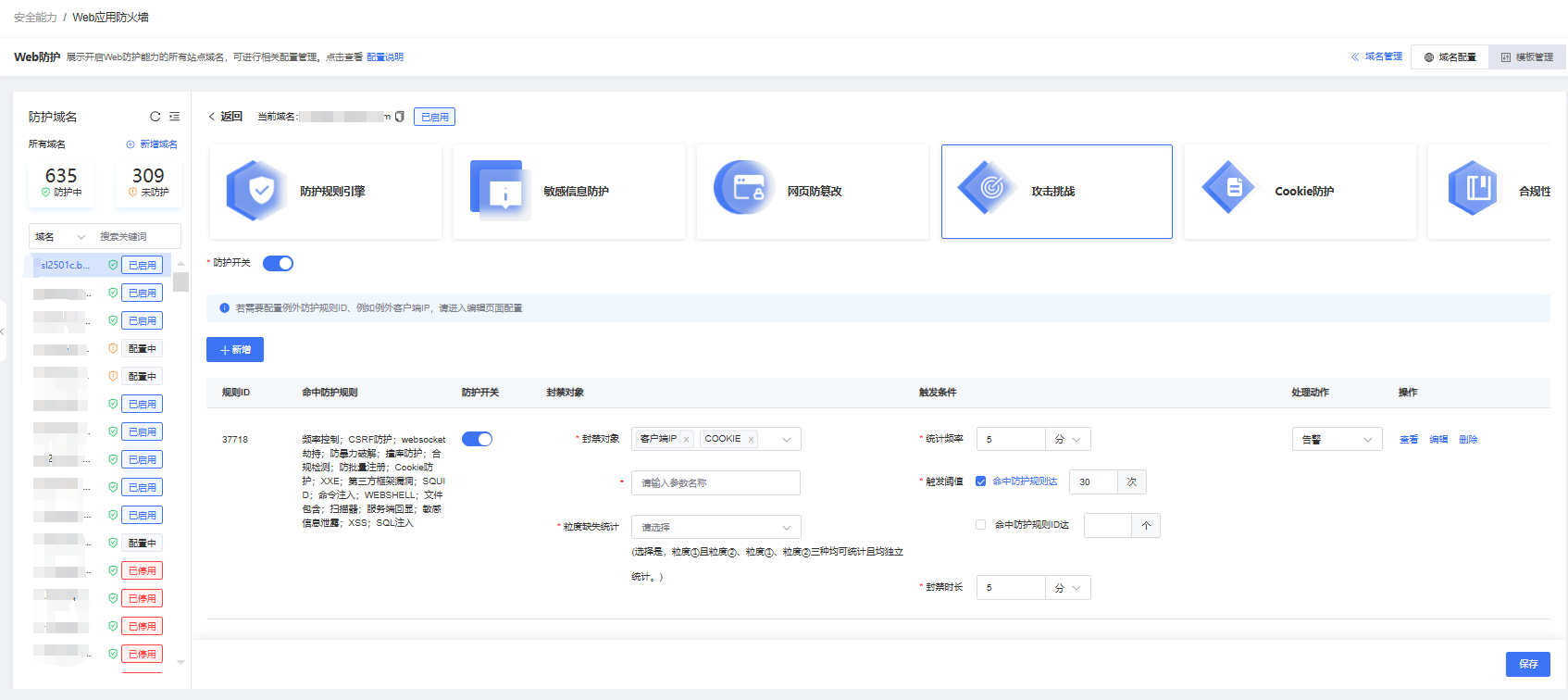Click the blue 新增 button
Viewport: 1568px width, 700px height.
(x=235, y=350)
